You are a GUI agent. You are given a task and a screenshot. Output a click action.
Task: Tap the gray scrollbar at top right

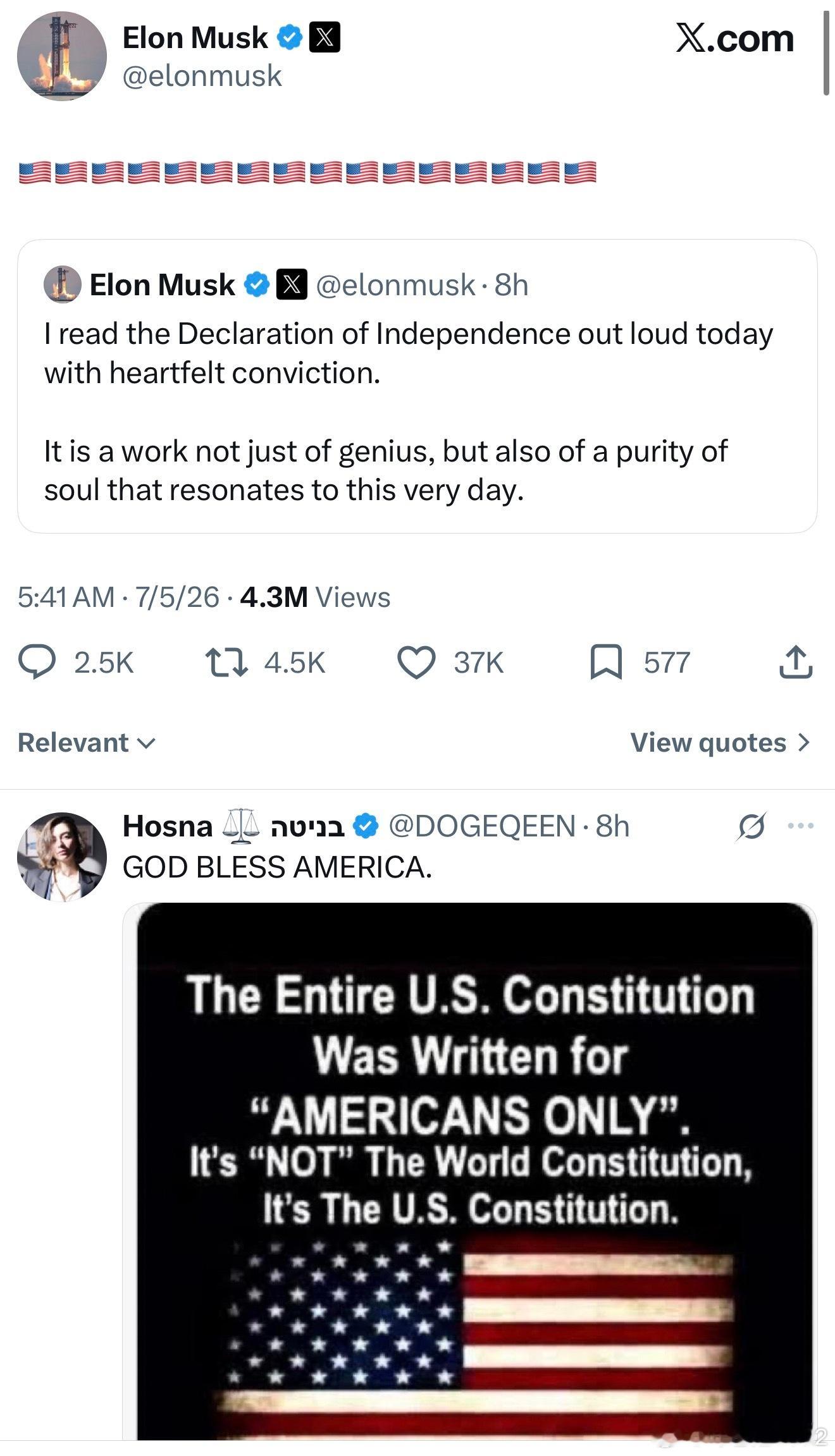[x=826, y=54]
